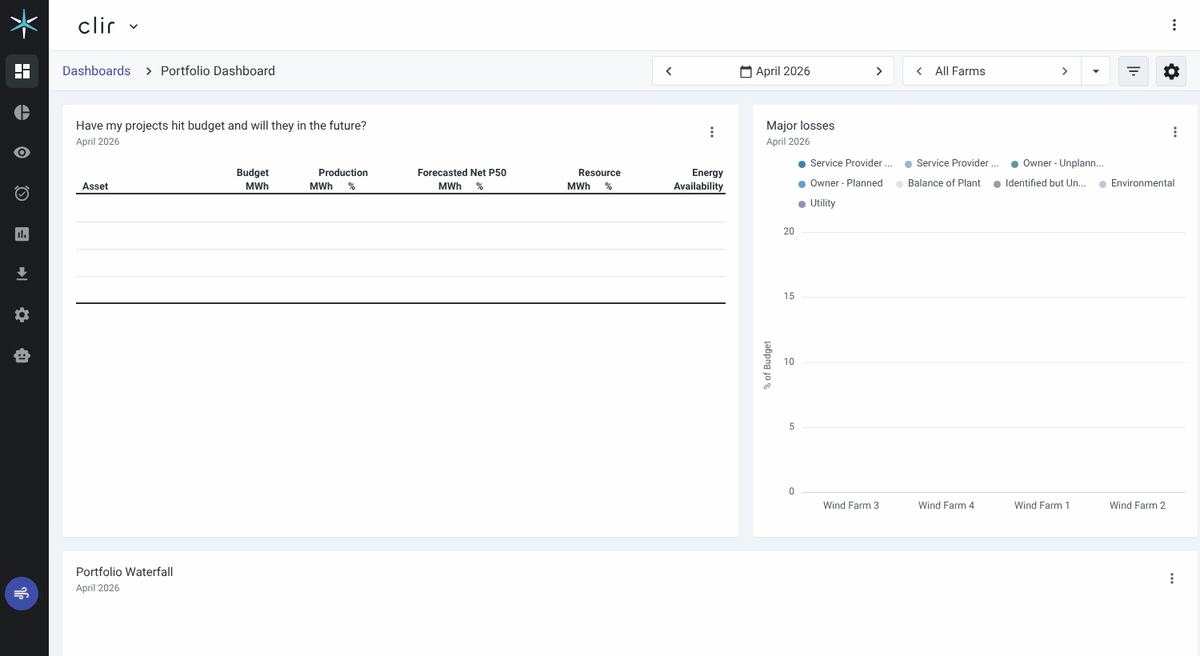Click the Wind Farm 3 axis label

(851, 505)
